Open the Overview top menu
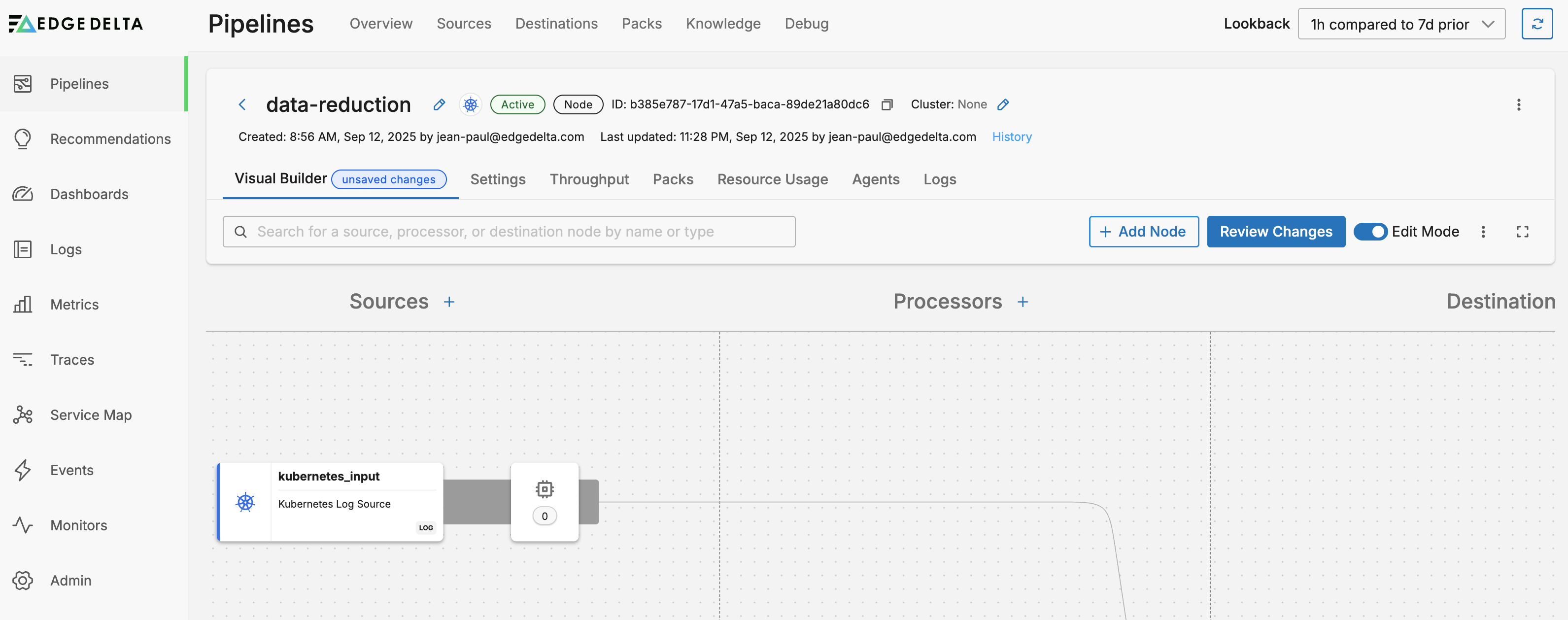This screenshot has height=620, width=1568. click(381, 24)
